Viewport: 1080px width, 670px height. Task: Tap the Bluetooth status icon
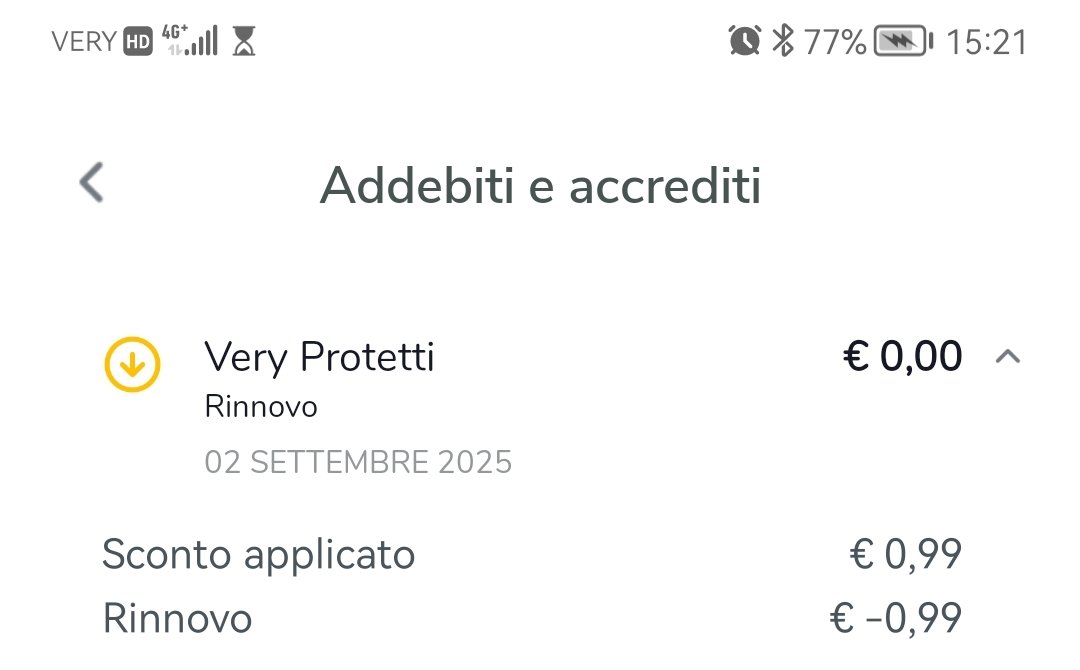pos(783,41)
